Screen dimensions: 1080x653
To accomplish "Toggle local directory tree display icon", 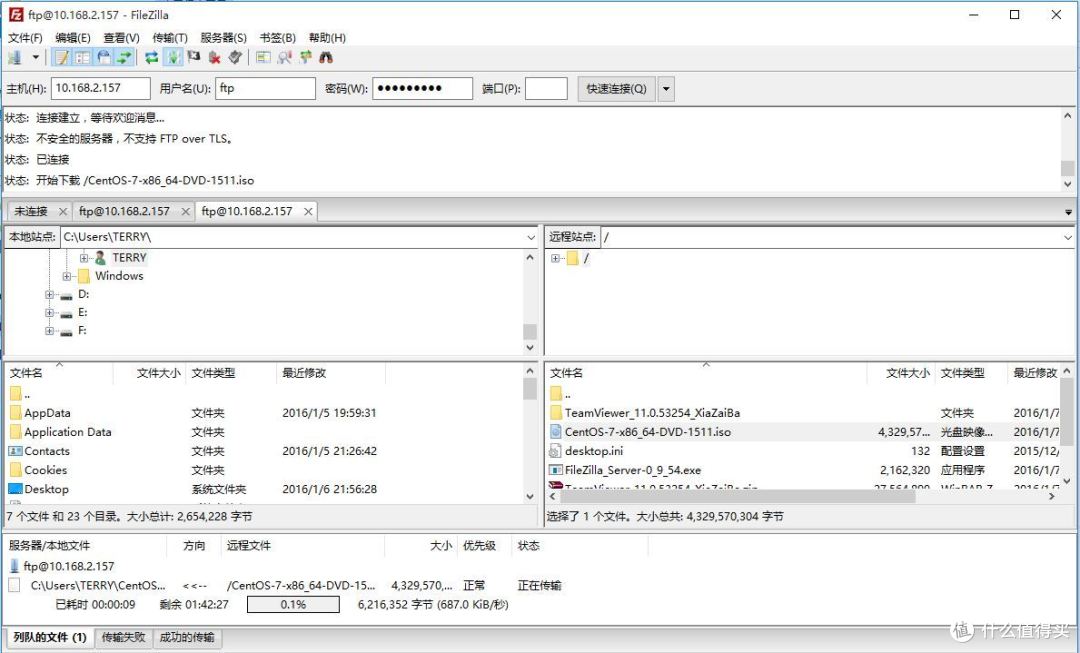I will pos(83,58).
